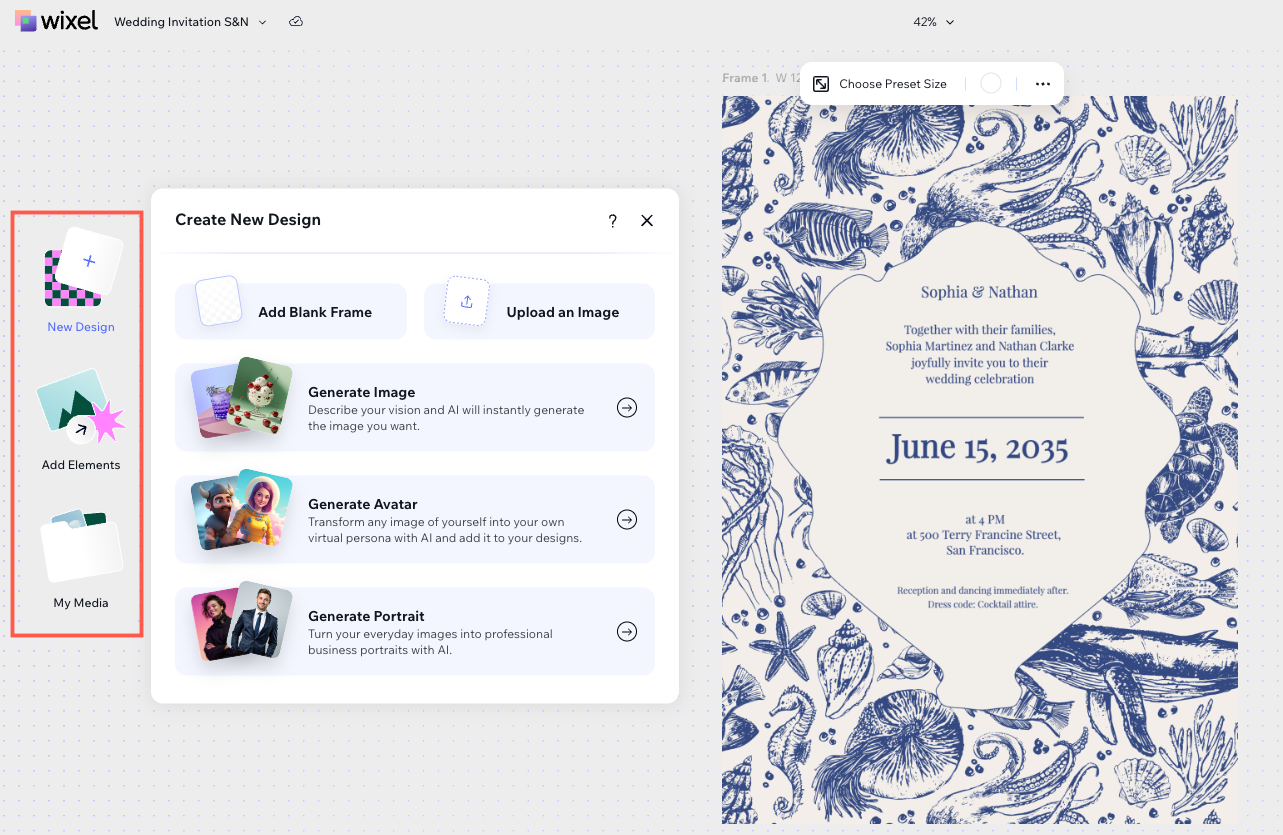Click the Wixel logo
Screen dimensions: 1283x835
[57, 20]
